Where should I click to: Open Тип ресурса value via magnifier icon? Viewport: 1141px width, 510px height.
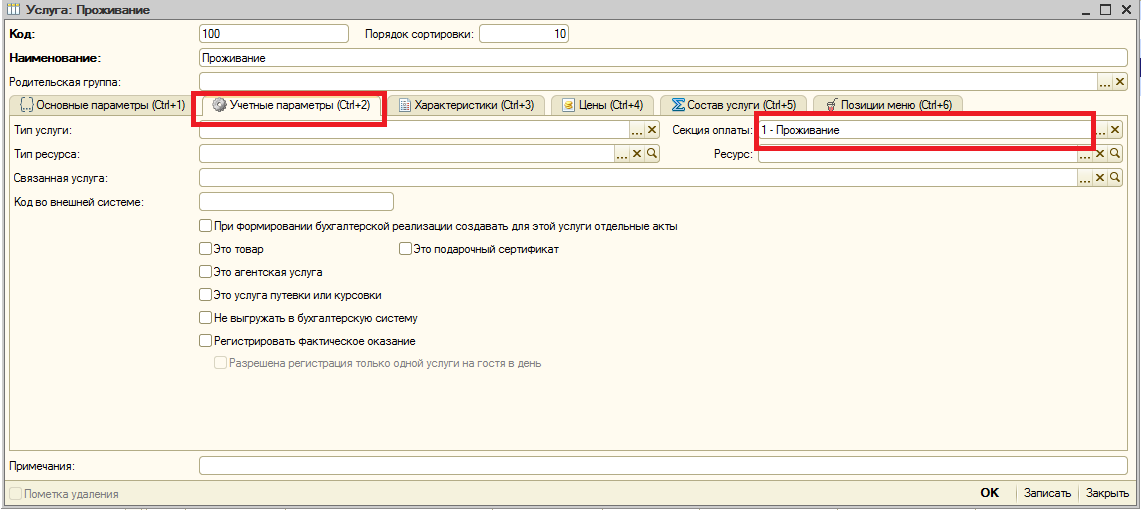pyautogui.click(x=652, y=154)
